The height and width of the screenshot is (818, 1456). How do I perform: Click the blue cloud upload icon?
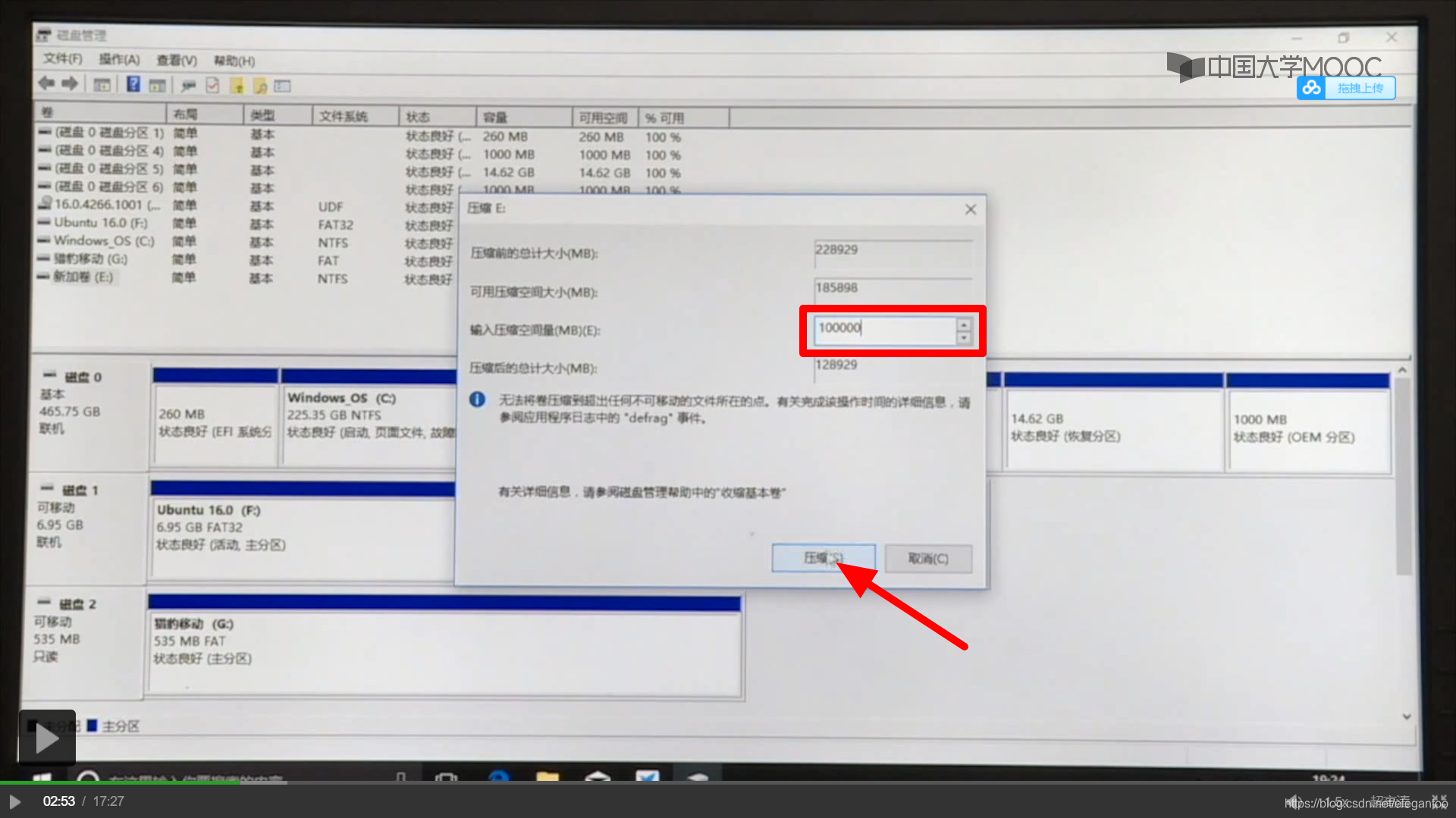[x=1311, y=88]
